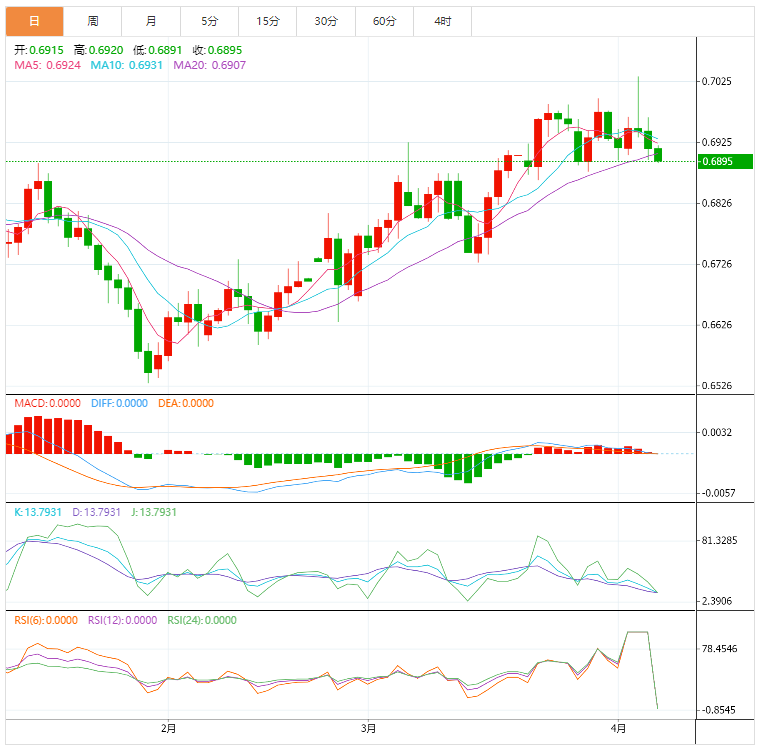The height and width of the screenshot is (754, 762).
Task: Click the MACD: 0.0000 label
Action: click(47, 403)
